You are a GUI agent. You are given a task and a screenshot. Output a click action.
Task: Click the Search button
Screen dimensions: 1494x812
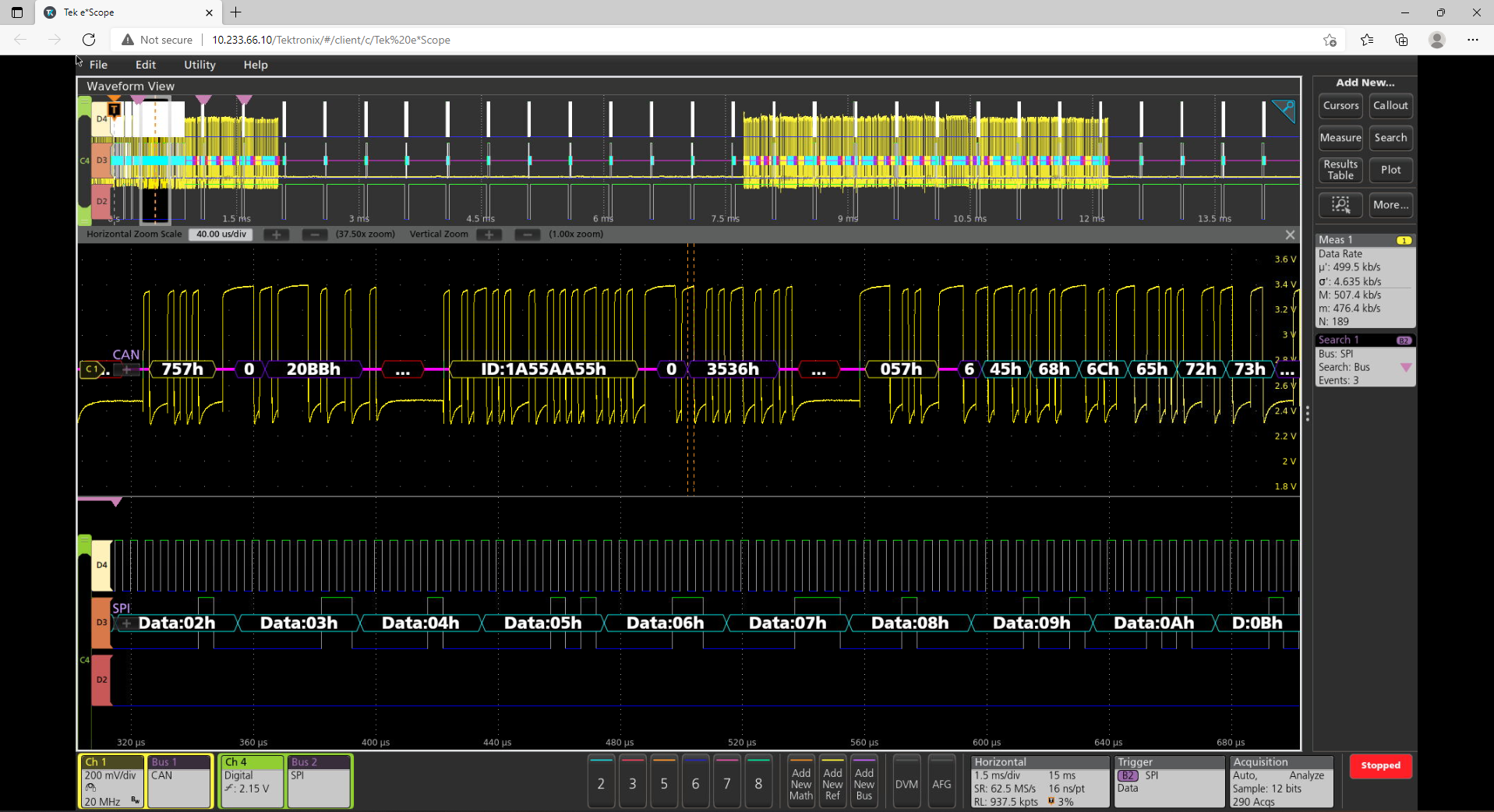coord(1390,138)
